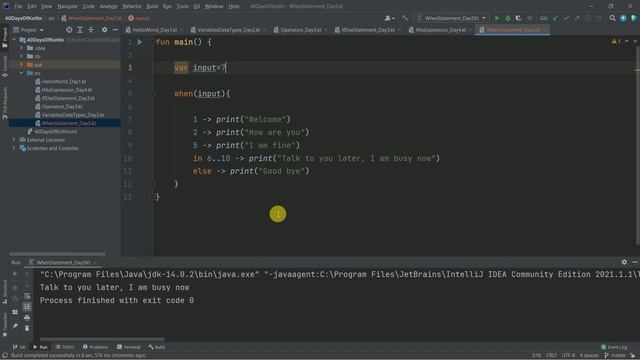
Task: Open the Event Log button
Action: click(x=614, y=347)
